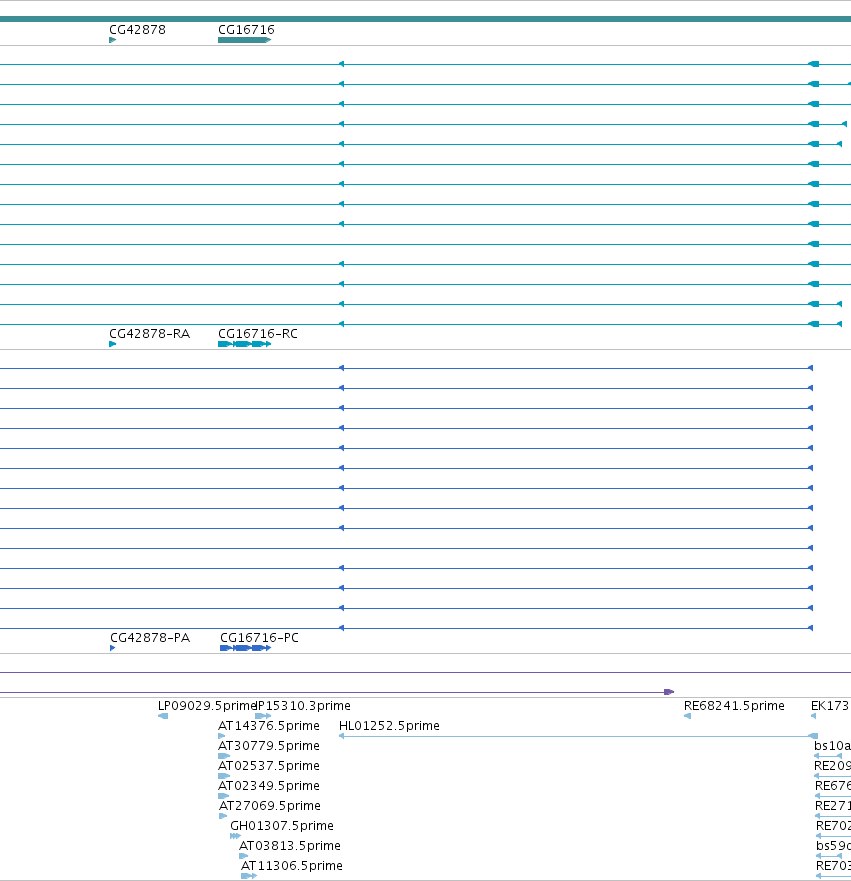
Task: Click the AT03813.5prime feature glyph
Action: click(x=243, y=856)
